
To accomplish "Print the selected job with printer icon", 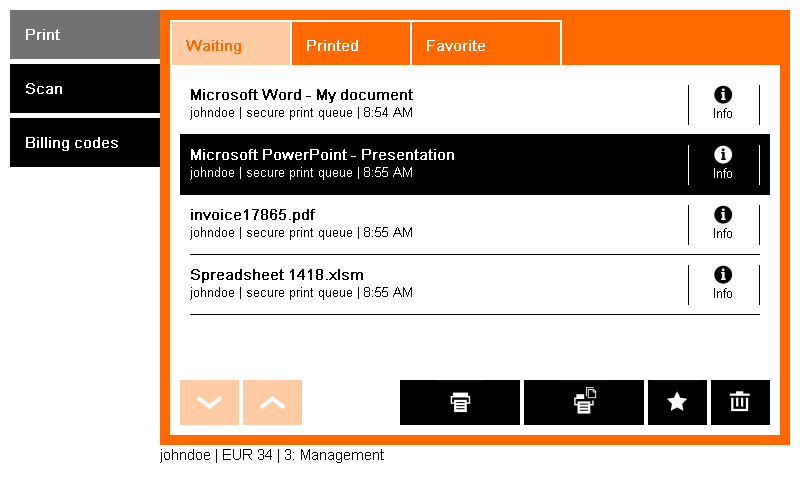I will [x=460, y=402].
